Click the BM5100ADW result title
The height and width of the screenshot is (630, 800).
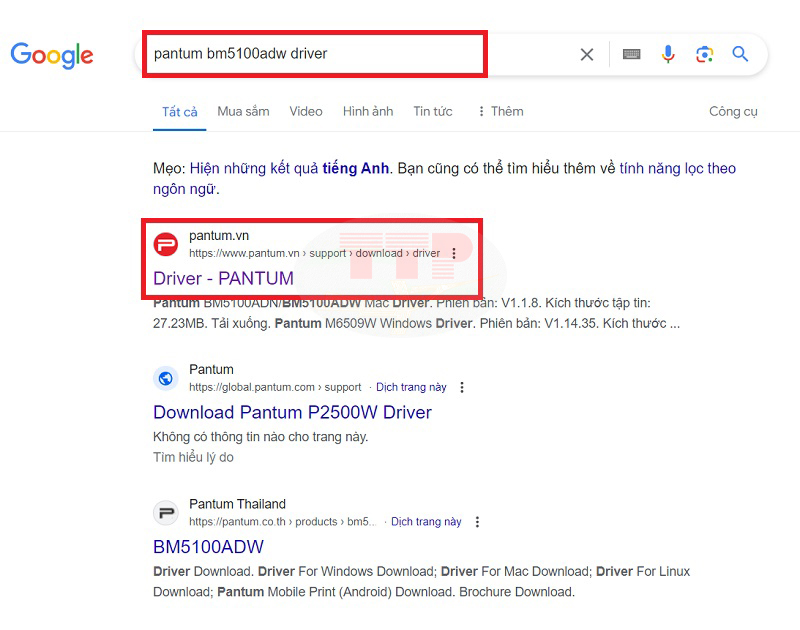(x=208, y=547)
